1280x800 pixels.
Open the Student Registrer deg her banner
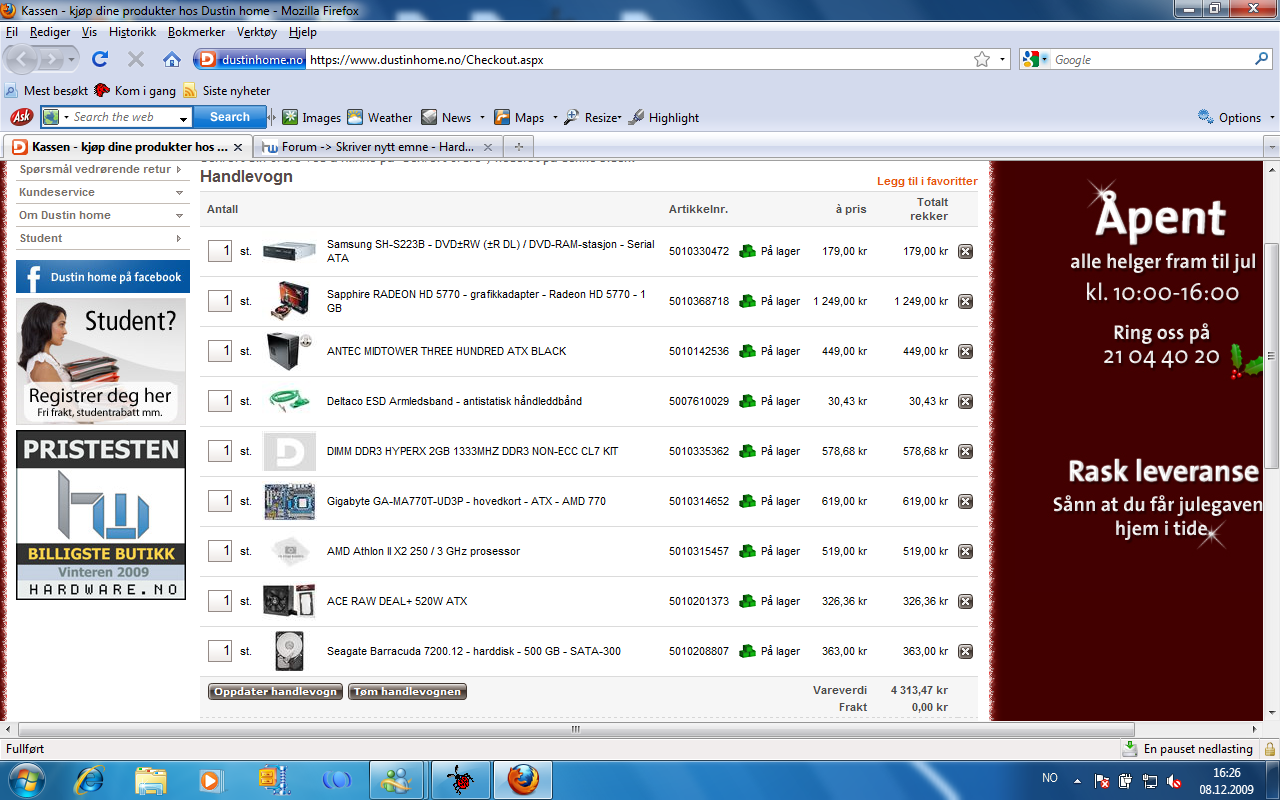click(x=101, y=361)
